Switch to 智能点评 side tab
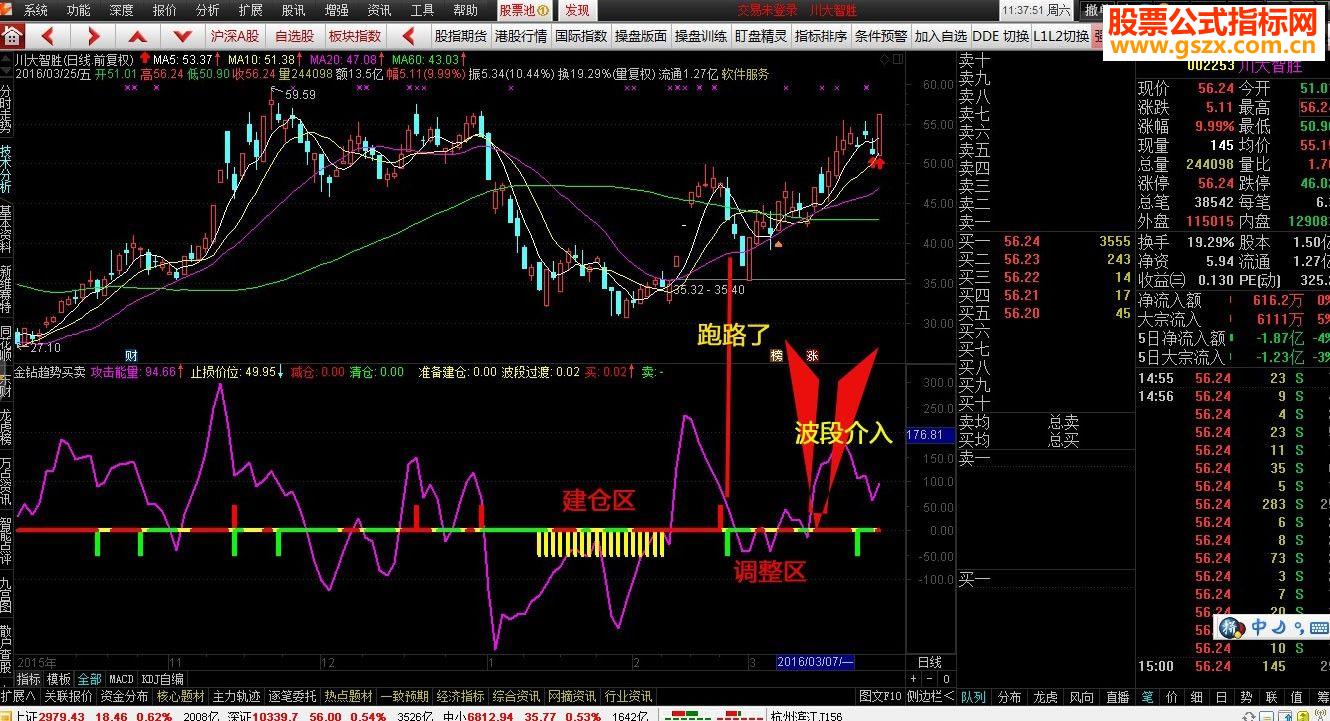Viewport: 1330px width, 721px height. [x=6, y=541]
